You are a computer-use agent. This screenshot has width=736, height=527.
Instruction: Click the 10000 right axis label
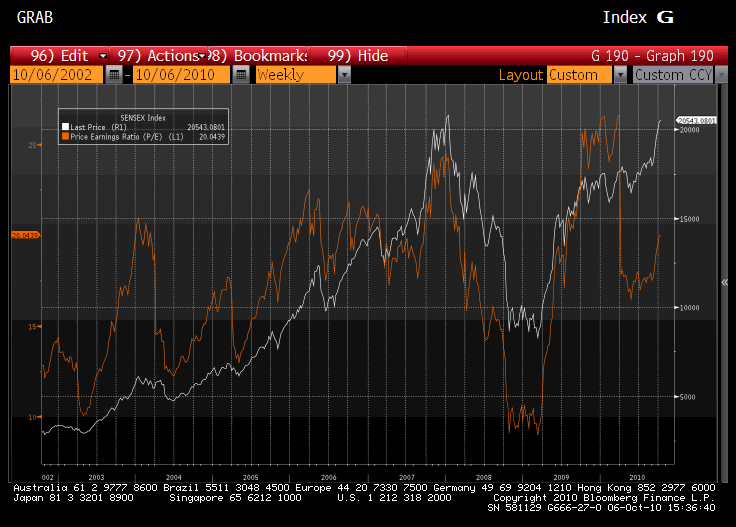pos(690,308)
